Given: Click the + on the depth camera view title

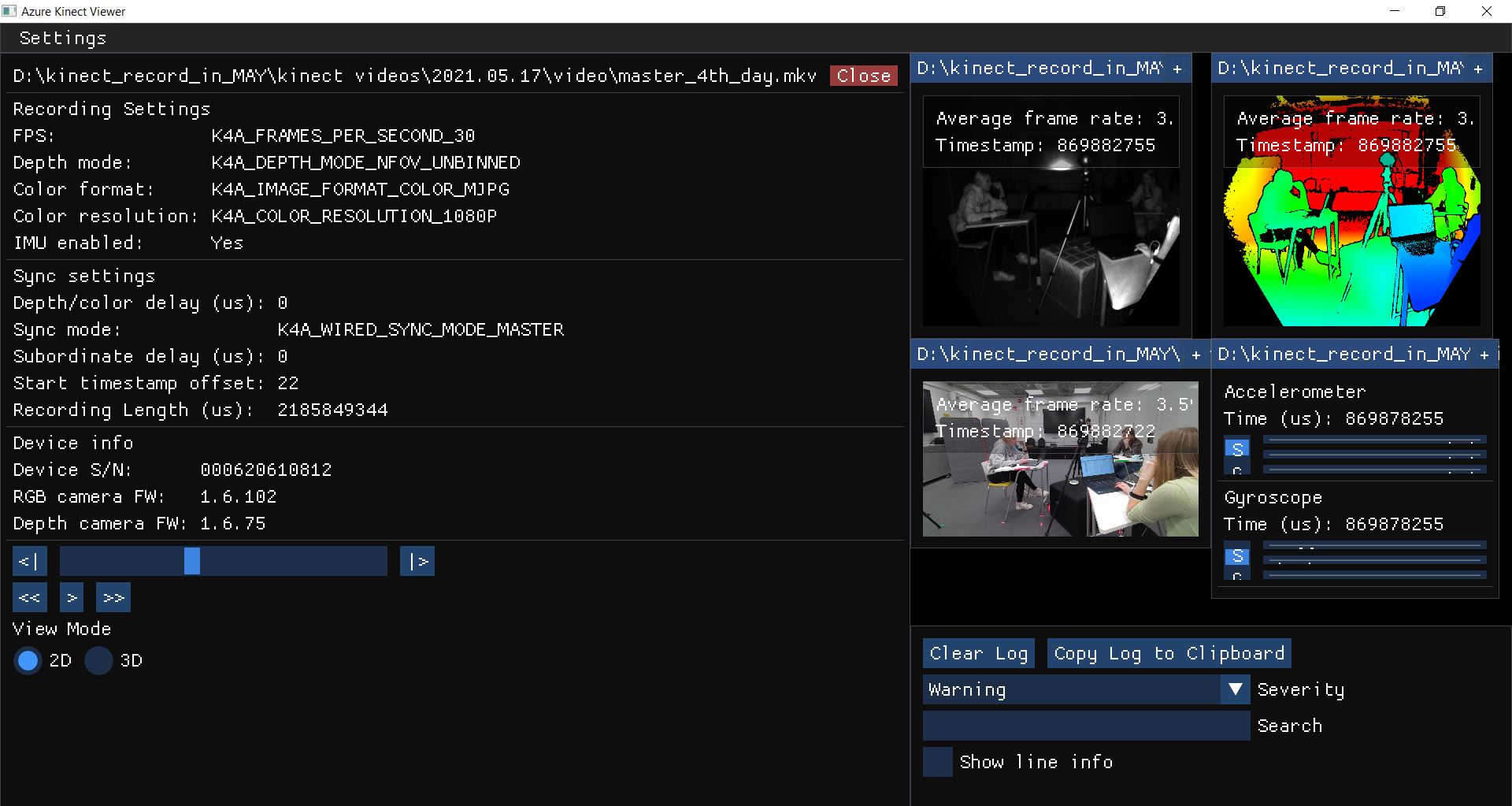Looking at the screenshot, I should pyautogui.click(x=1478, y=69).
